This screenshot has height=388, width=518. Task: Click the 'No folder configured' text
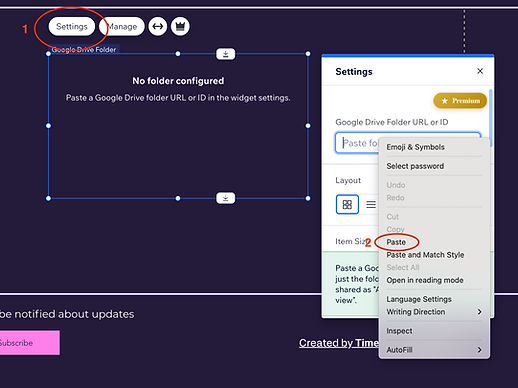pos(178,81)
